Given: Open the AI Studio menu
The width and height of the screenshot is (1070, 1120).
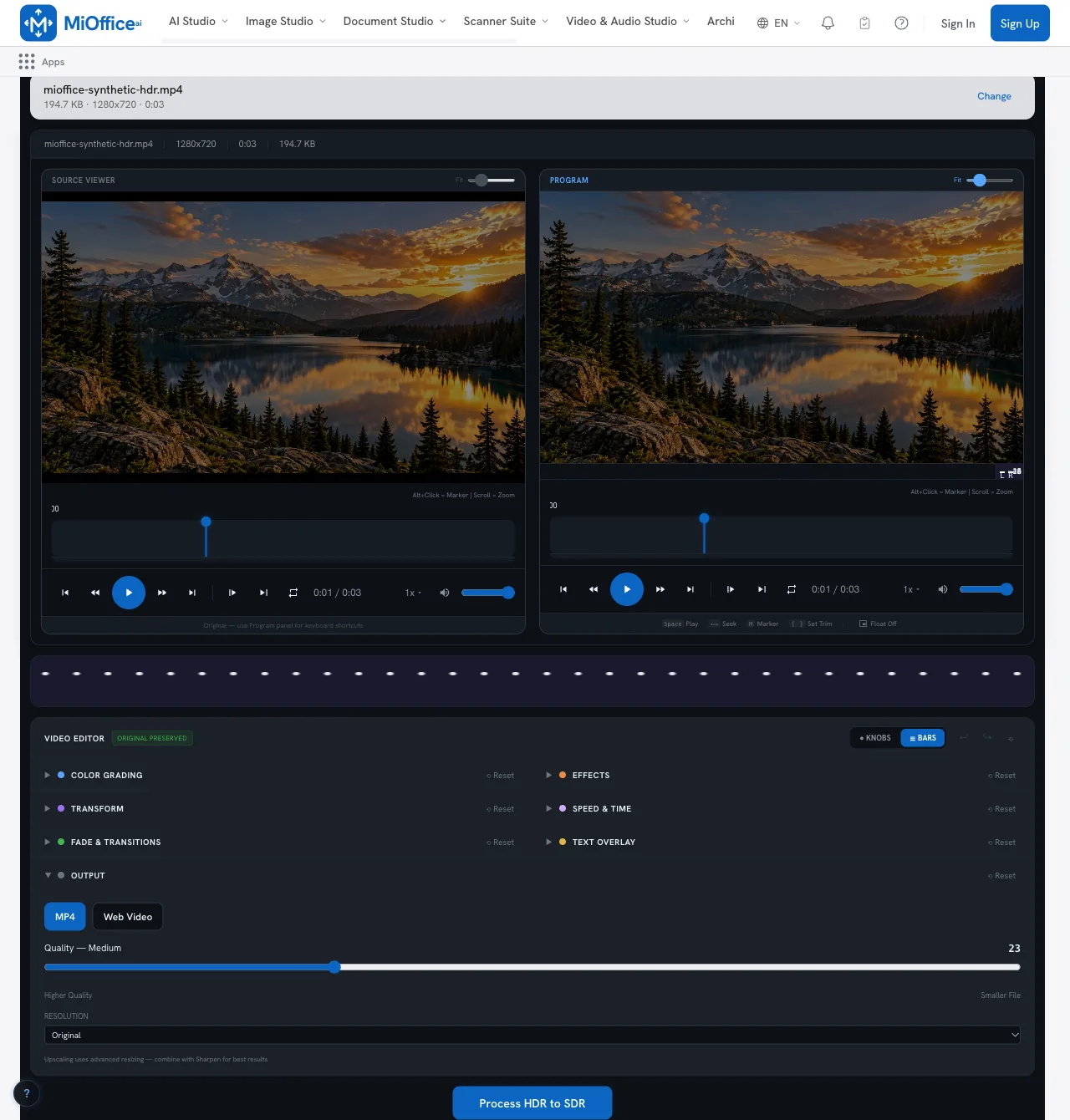Looking at the screenshot, I should tap(198, 21).
